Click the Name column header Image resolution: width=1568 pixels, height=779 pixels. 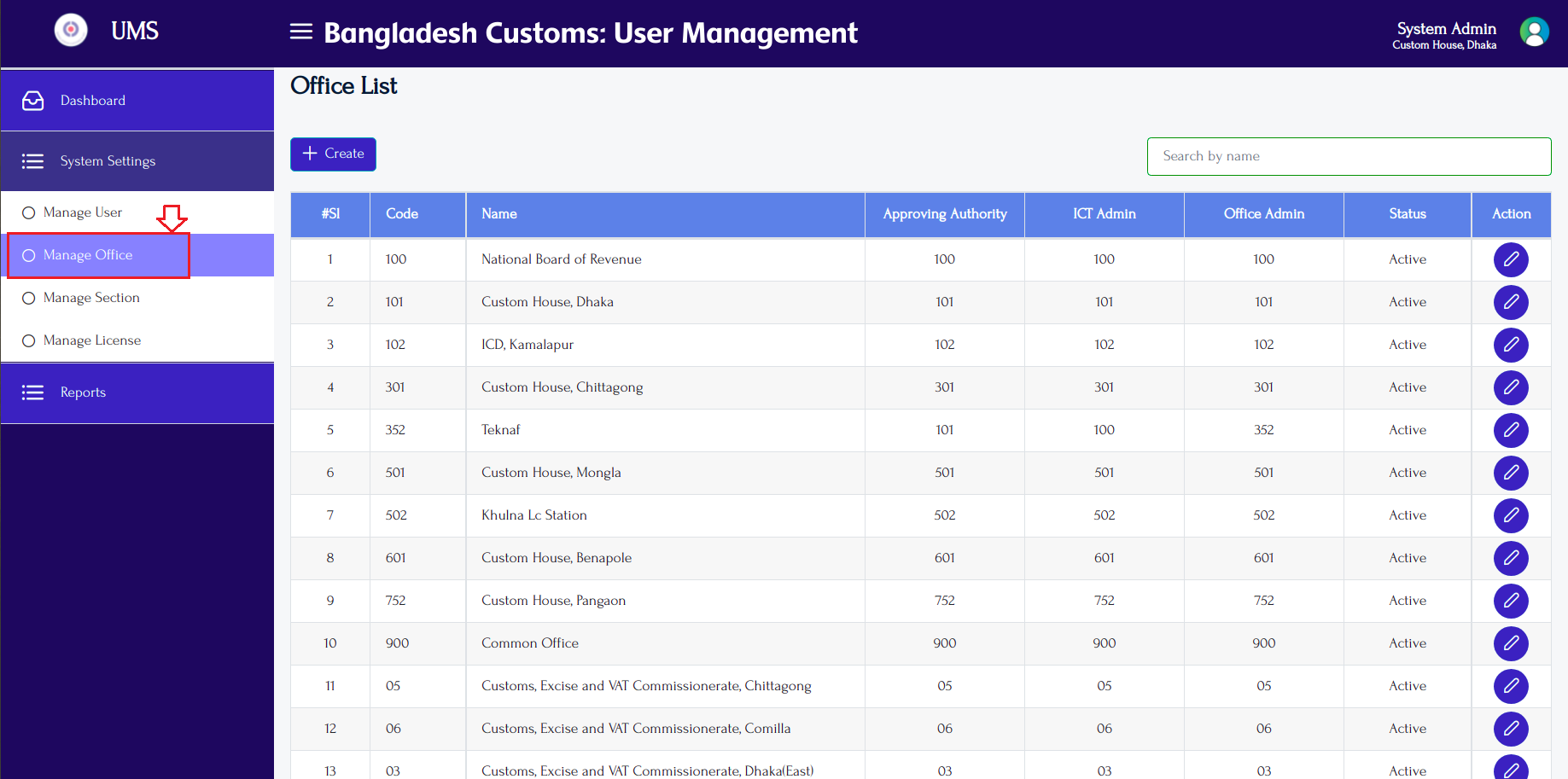(666, 214)
